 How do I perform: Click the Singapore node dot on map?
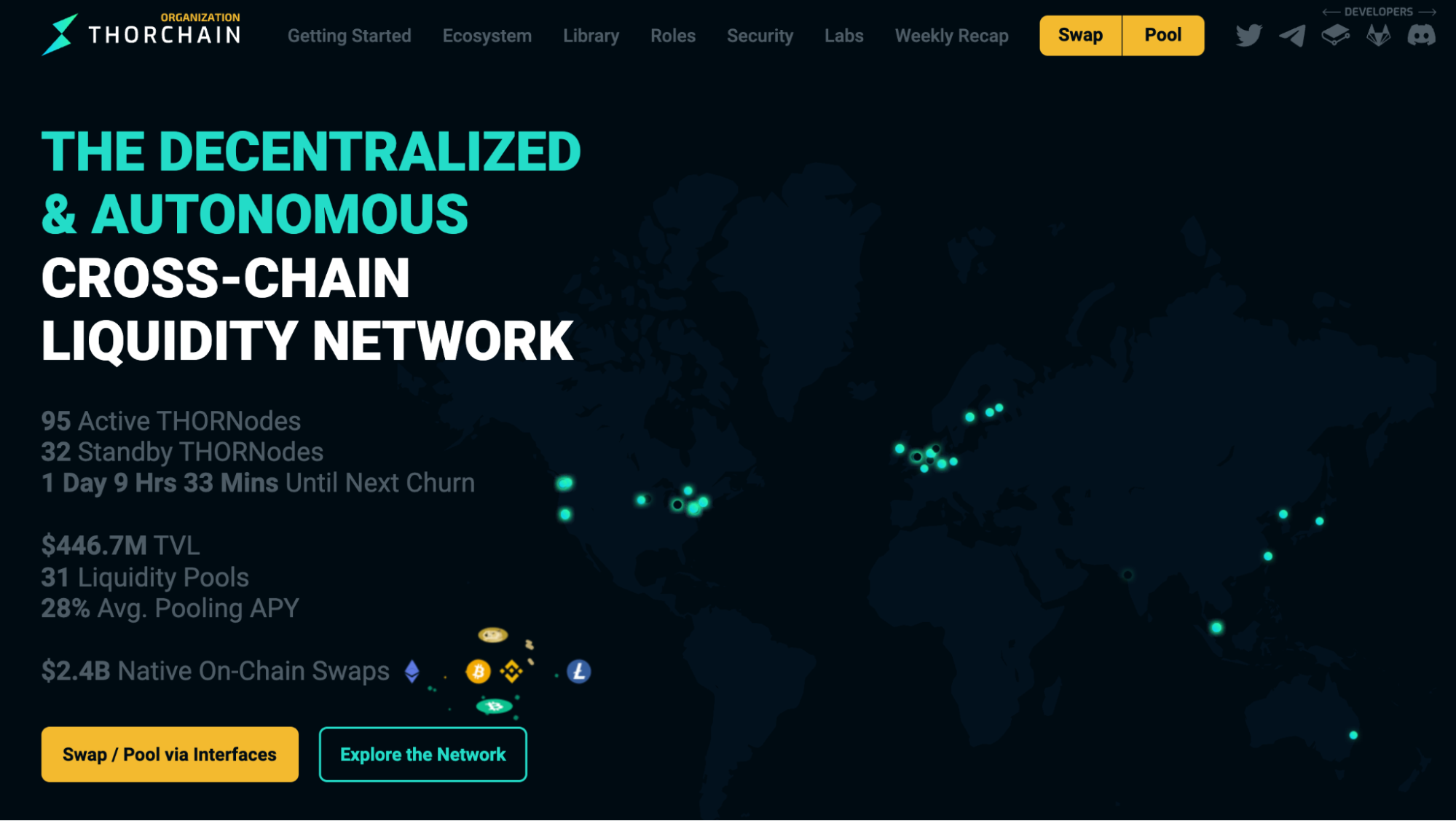coord(1216,627)
